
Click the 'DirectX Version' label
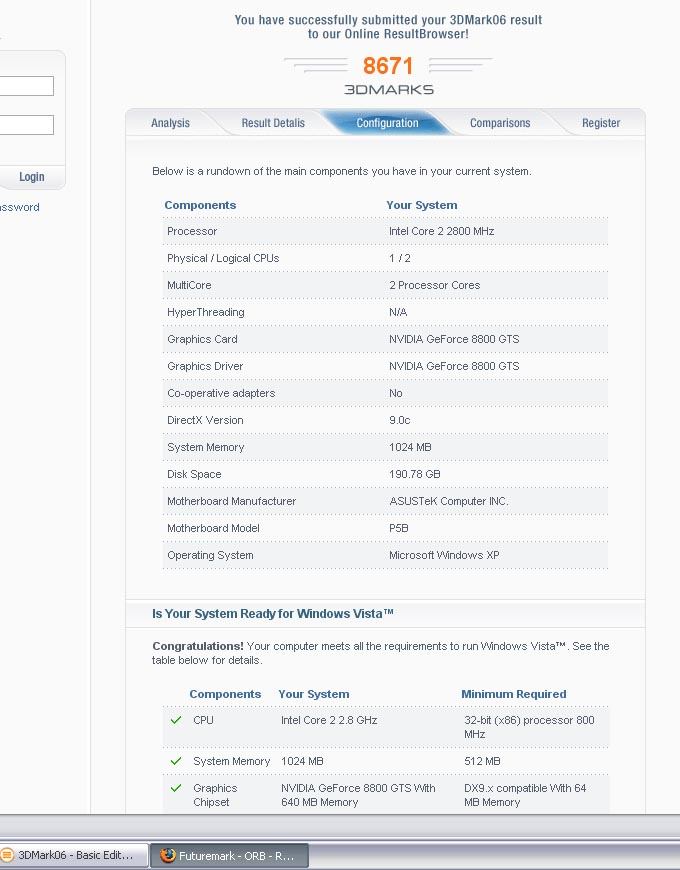click(205, 420)
